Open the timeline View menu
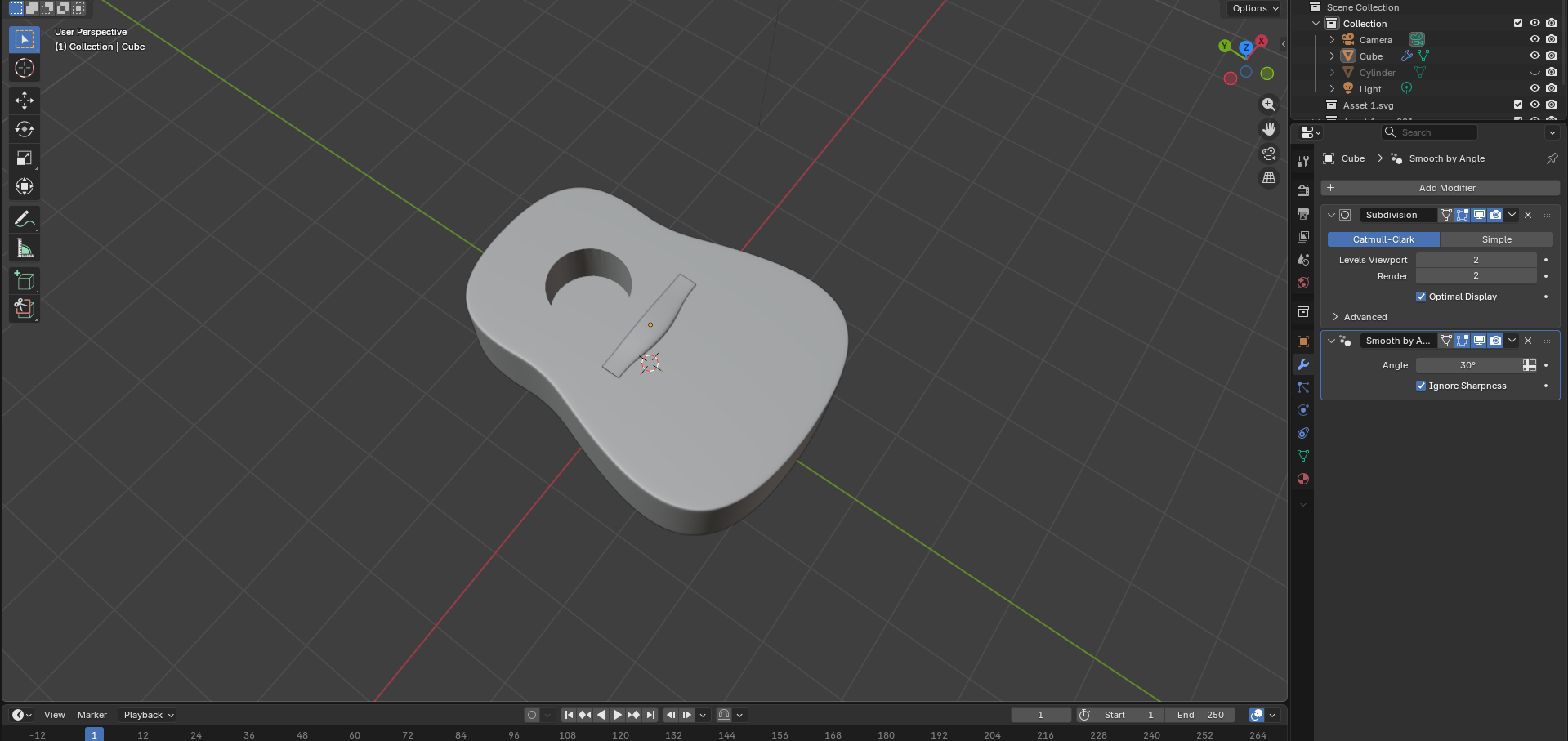The height and width of the screenshot is (741, 1568). [x=55, y=715]
